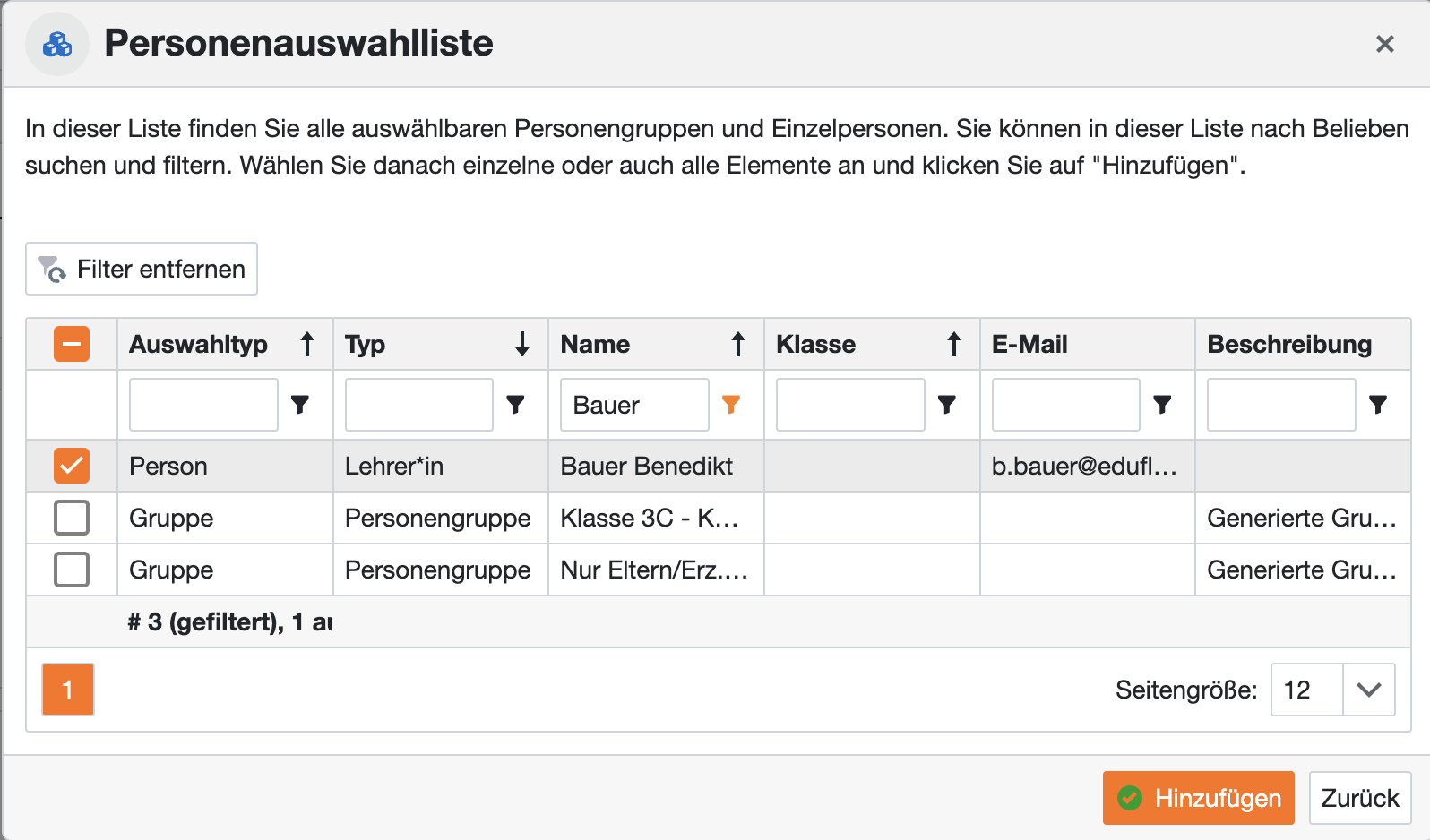Screen dimensions: 1430x840
Task: Click the Auswahltyp sort arrow icon
Action: (x=307, y=344)
